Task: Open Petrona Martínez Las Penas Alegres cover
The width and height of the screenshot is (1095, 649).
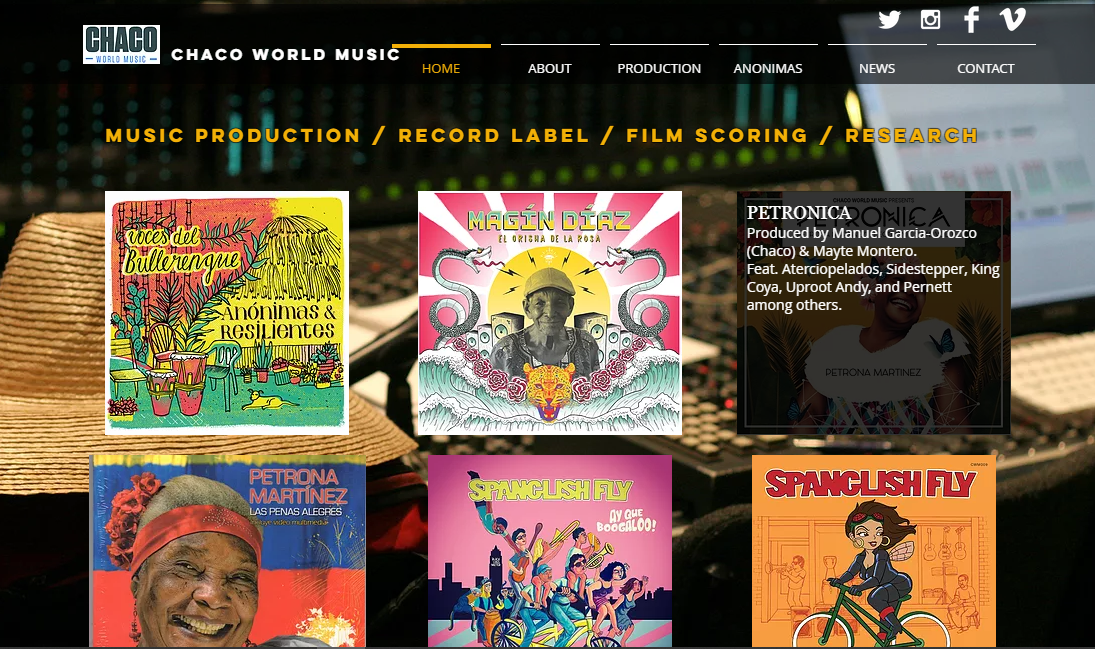Action: coord(228,551)
